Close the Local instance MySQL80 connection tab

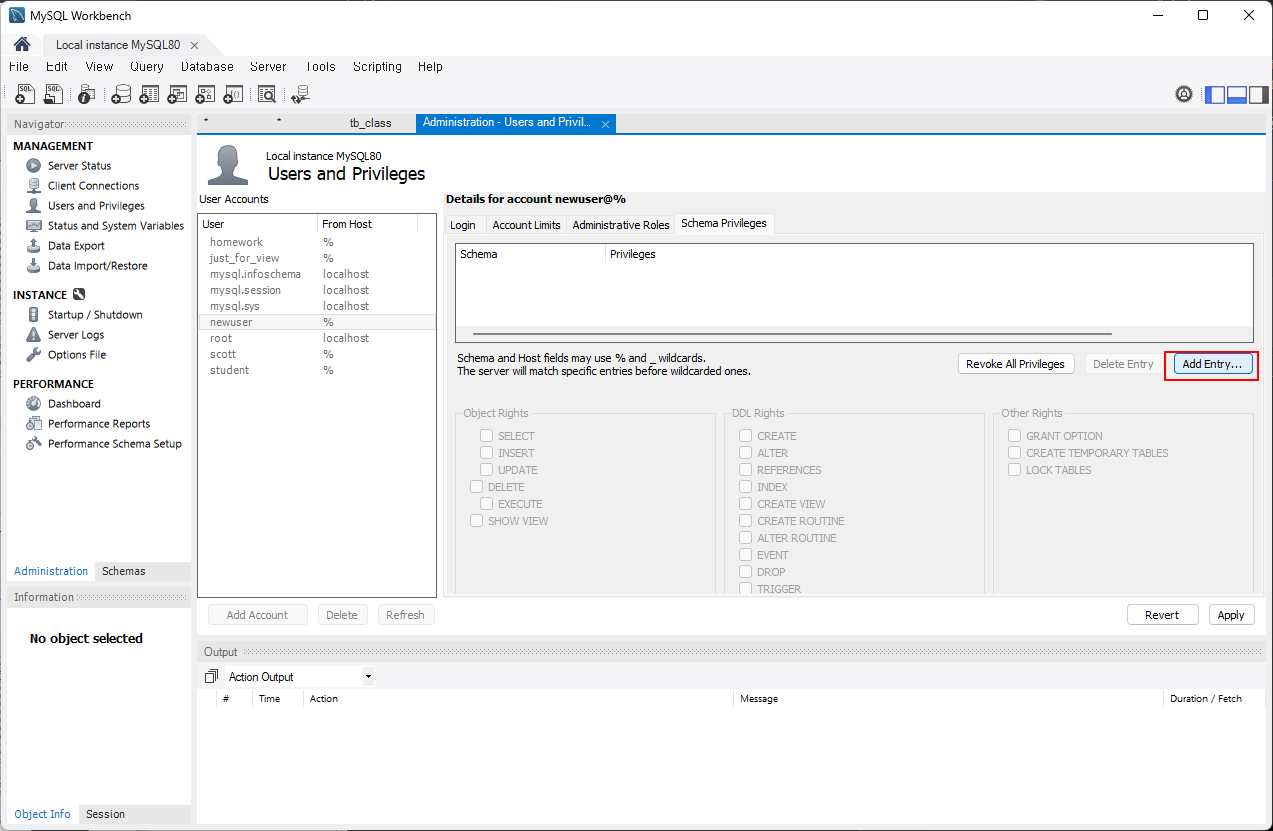(x=194, y=46)
